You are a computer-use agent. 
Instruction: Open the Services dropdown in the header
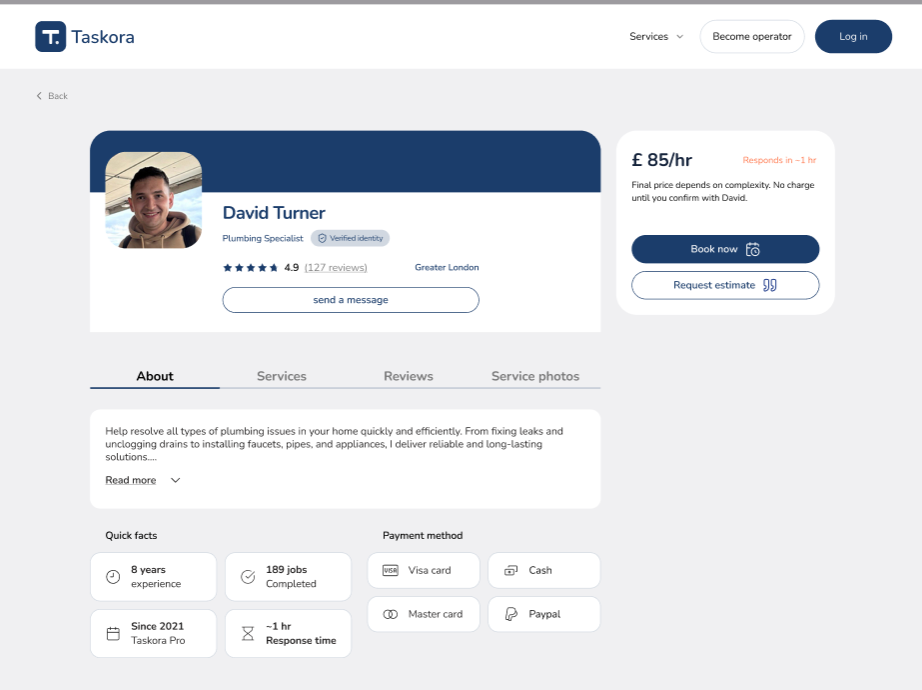[656, 36]
